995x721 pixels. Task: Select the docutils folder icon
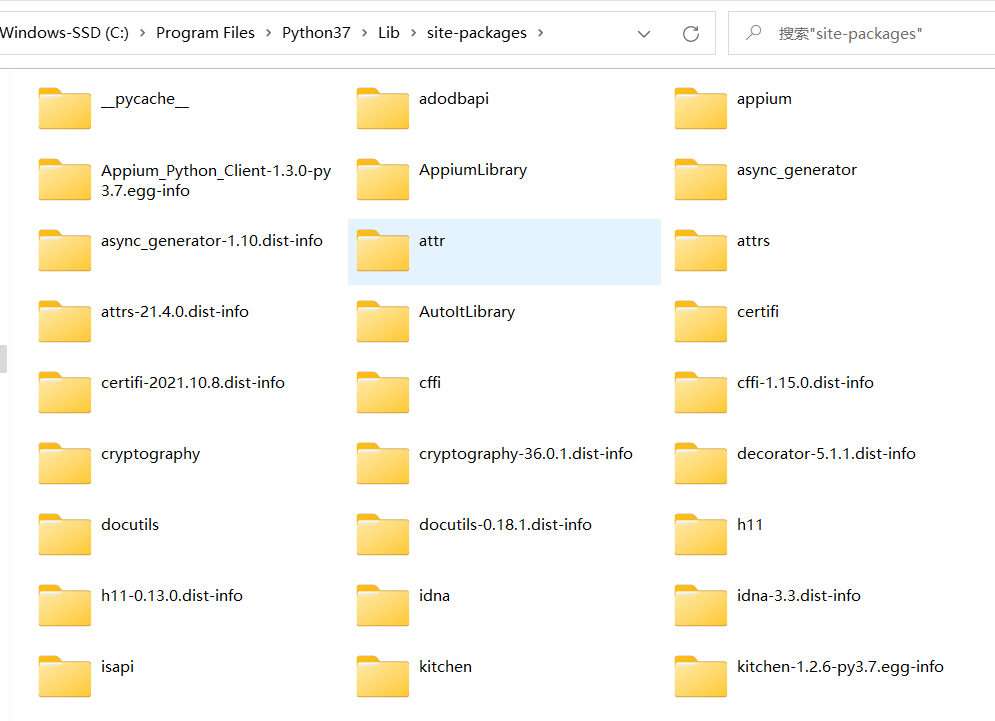click(65, 535)
